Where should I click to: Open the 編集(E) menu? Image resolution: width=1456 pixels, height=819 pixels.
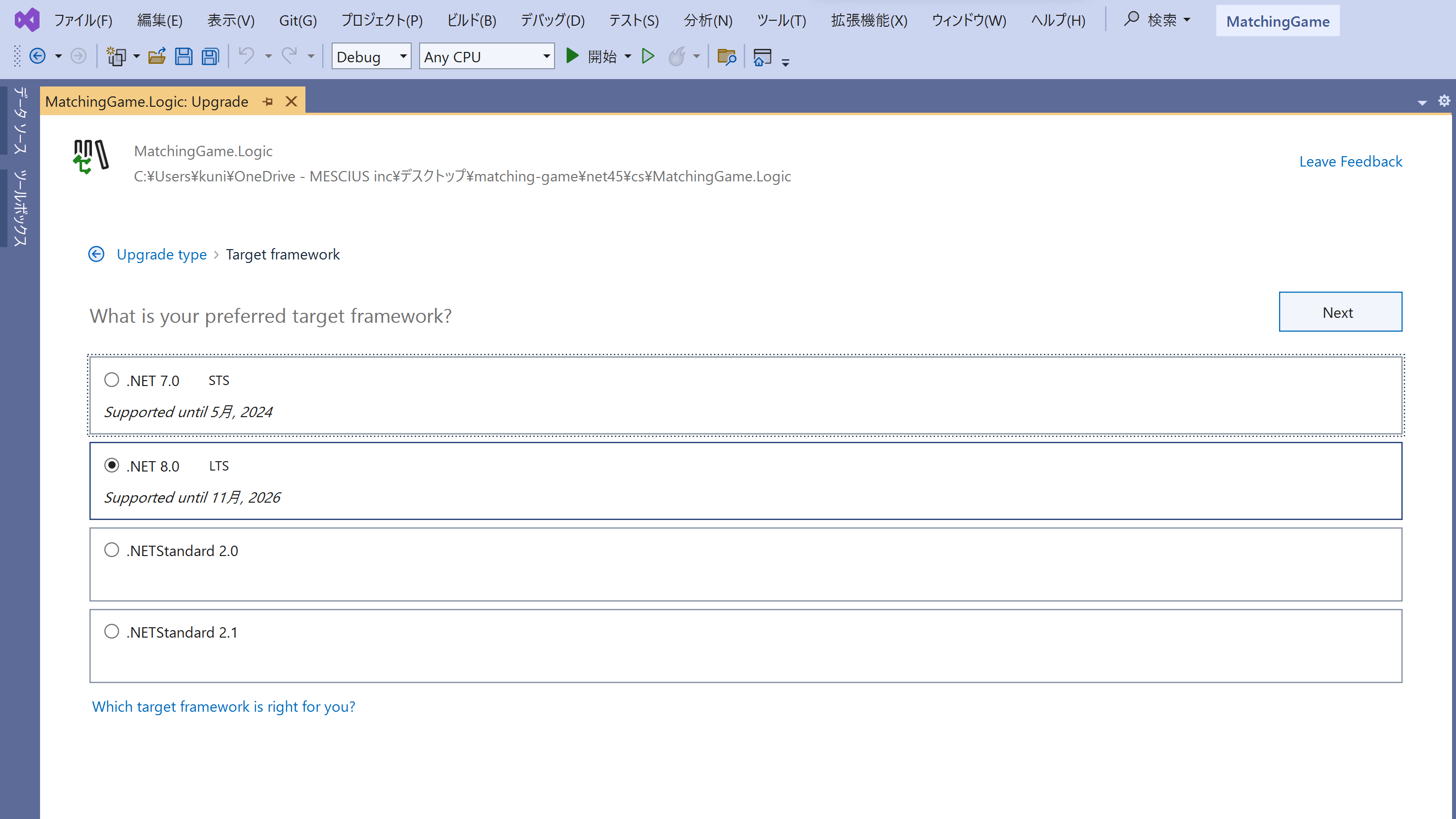click(x=160, y=20)
